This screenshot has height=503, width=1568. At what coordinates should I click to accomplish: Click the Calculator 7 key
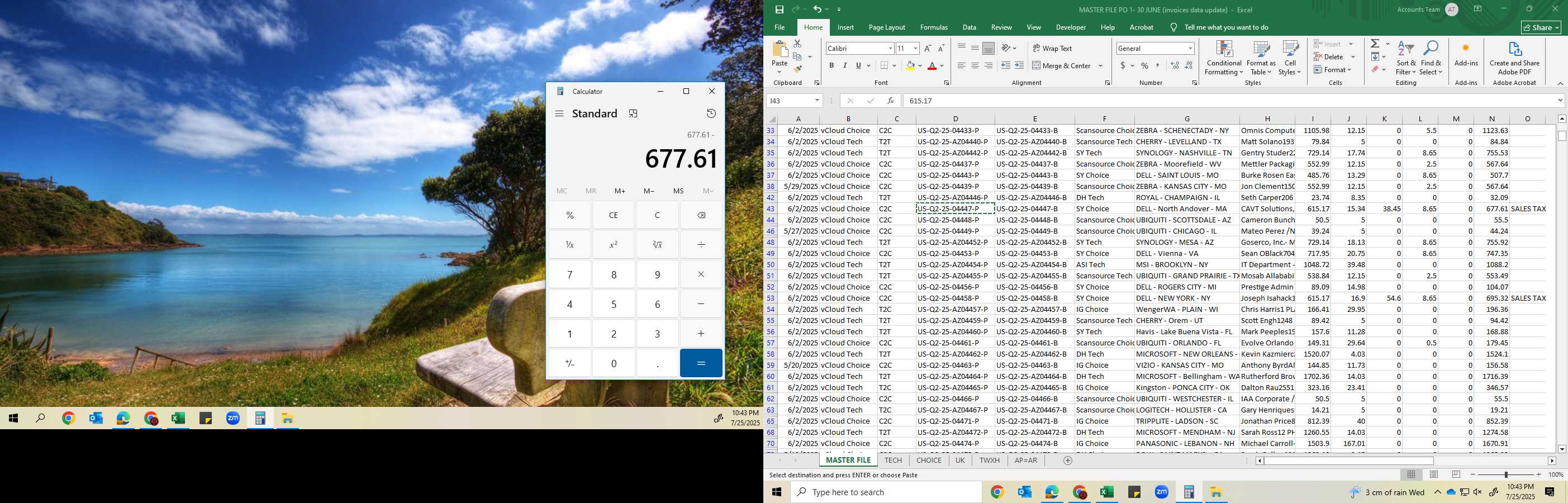[x=570, y=274]
